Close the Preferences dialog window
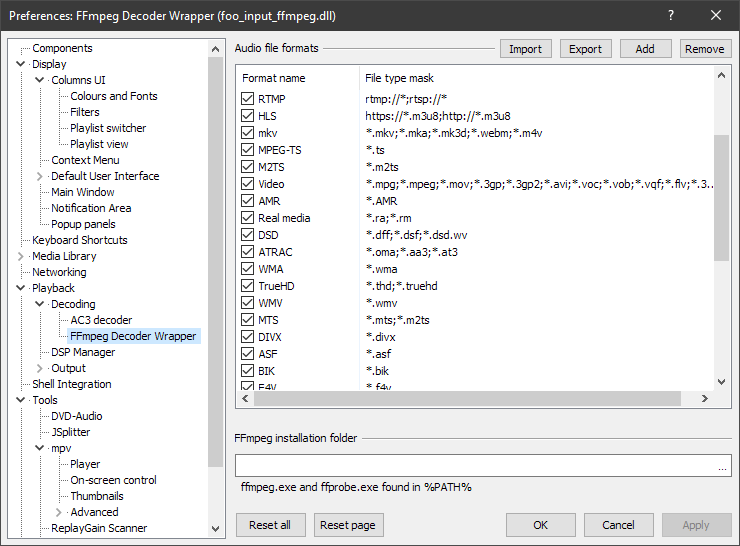 716,15
